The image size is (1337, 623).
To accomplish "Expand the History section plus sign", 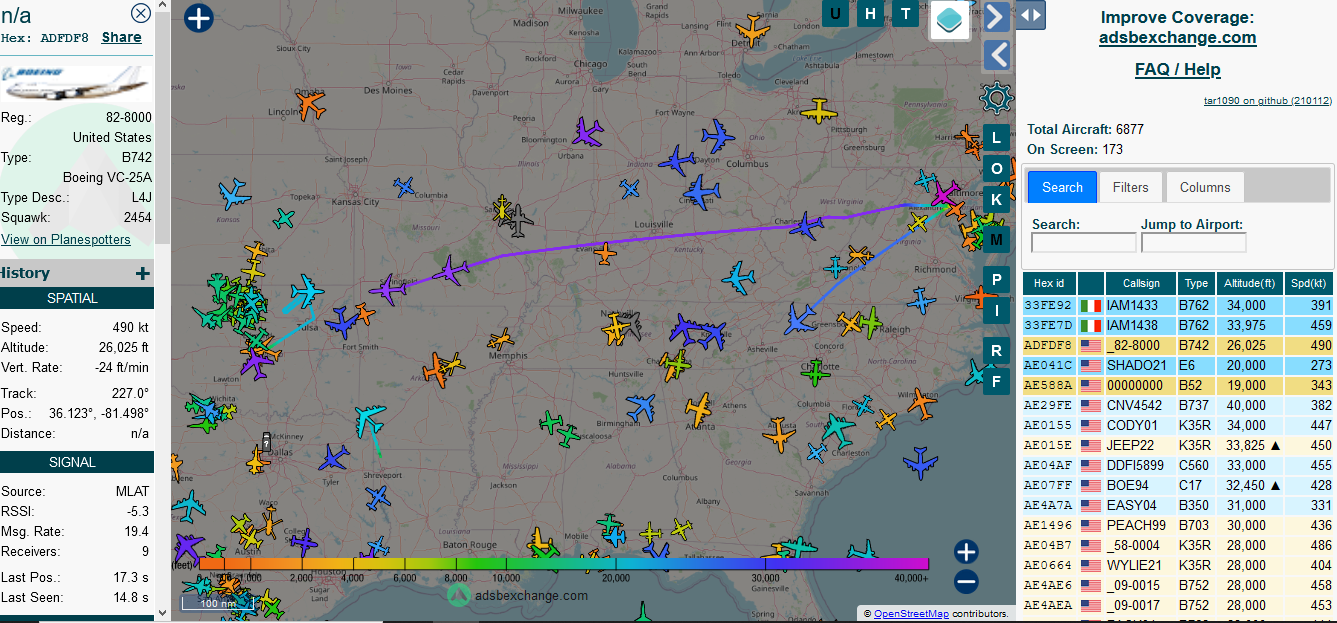I will point(143,273).
